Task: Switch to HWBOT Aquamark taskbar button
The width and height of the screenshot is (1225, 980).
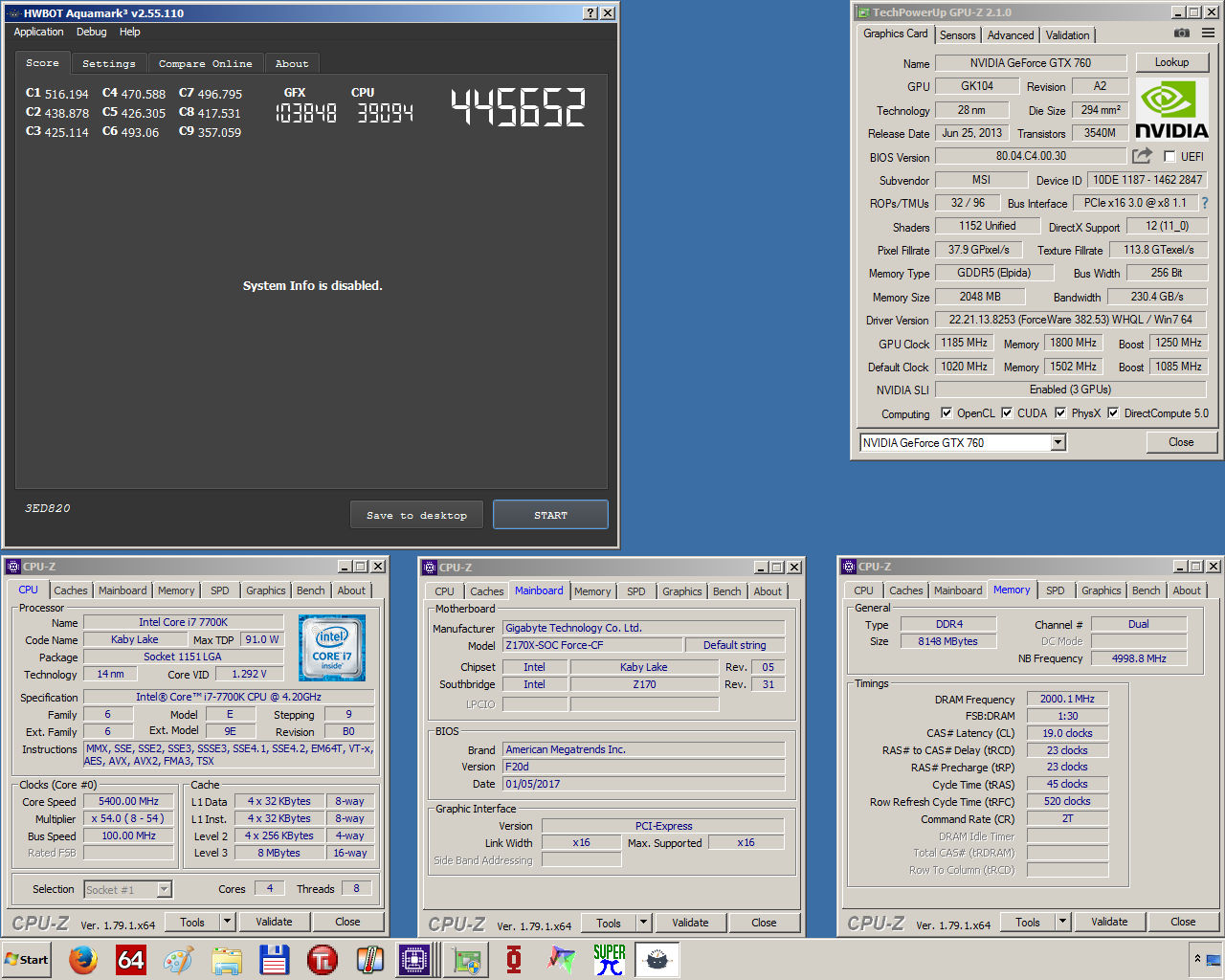Action: coord(657,959)
